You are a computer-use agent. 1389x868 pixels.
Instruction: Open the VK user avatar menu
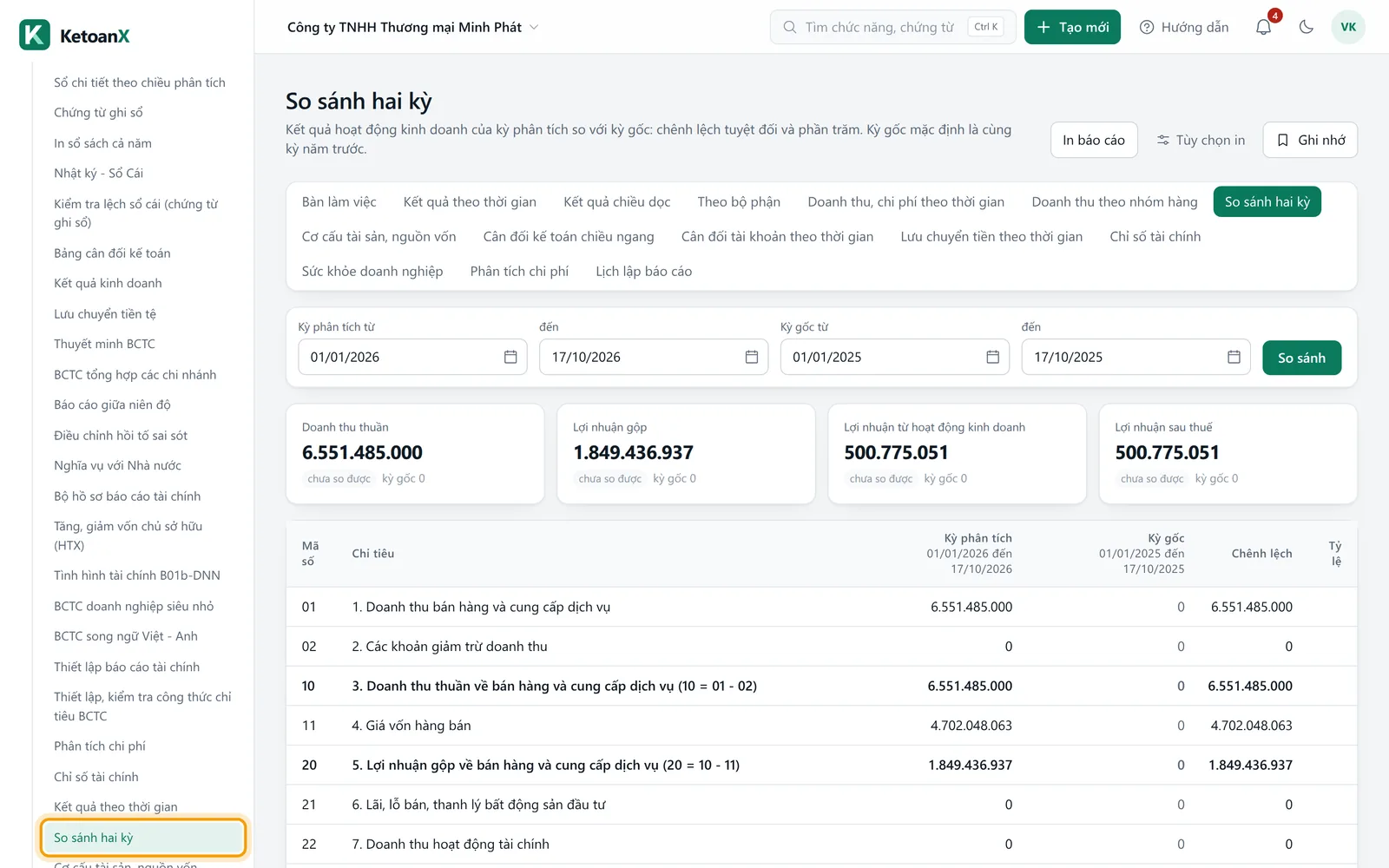[1348, 27]
